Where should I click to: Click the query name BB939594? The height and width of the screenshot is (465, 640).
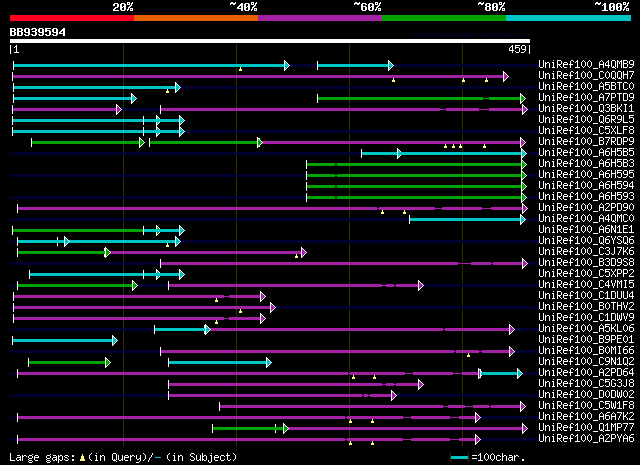38,32
